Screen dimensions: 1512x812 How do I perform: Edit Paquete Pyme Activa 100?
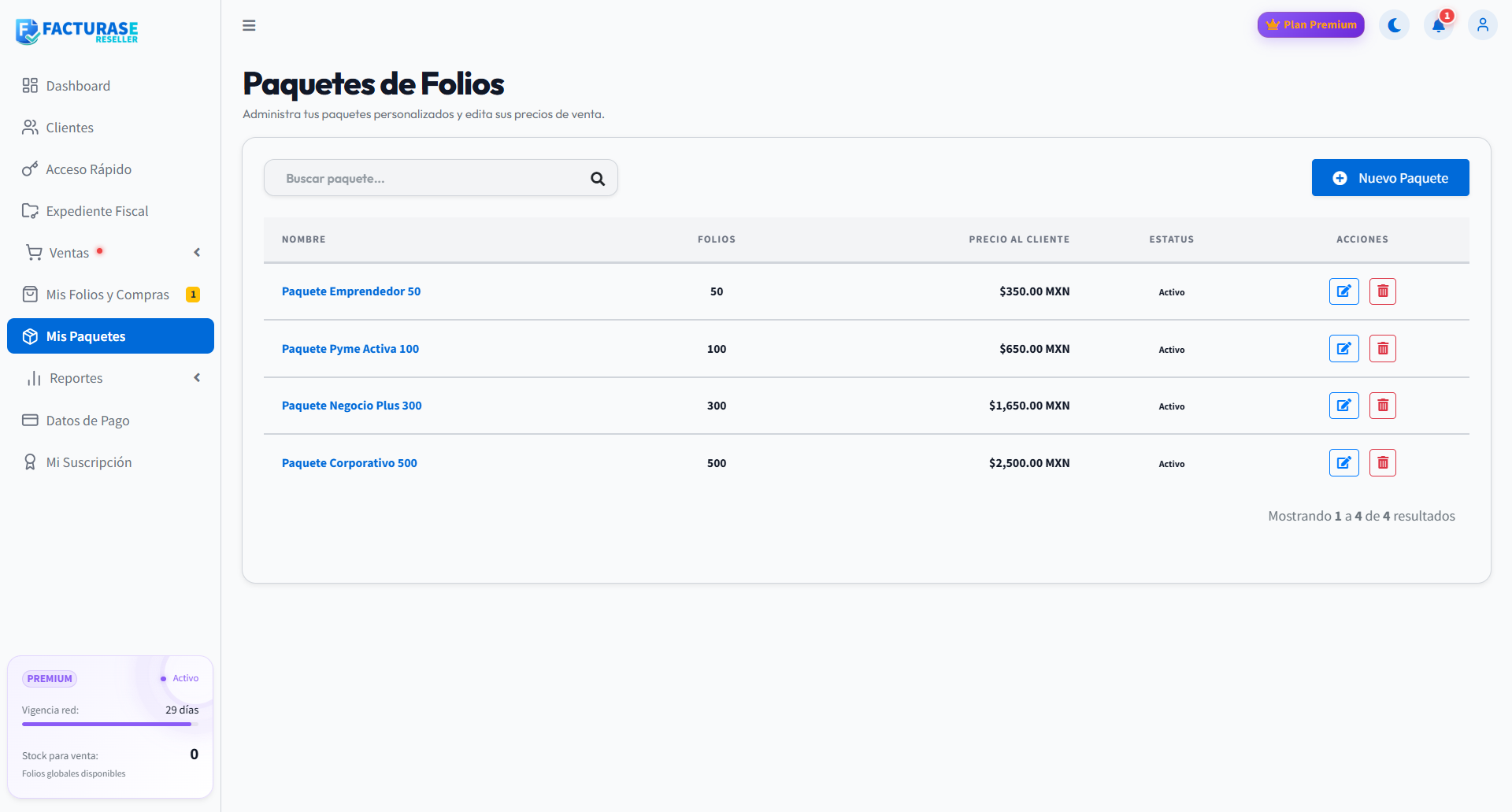[x=1344, y=348]
